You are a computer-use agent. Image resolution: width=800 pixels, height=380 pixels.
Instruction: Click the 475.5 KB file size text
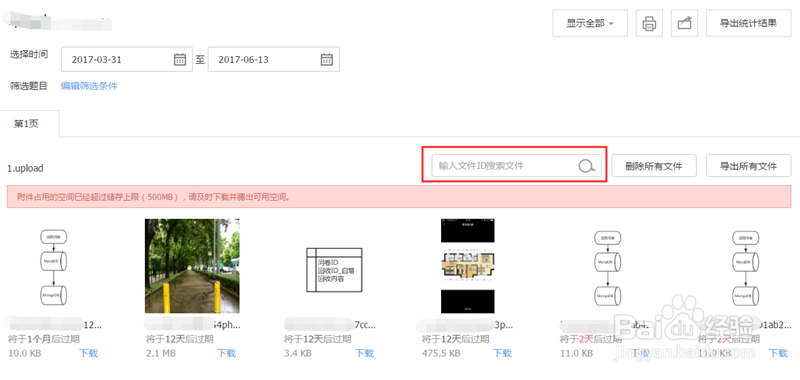(441, 353)
